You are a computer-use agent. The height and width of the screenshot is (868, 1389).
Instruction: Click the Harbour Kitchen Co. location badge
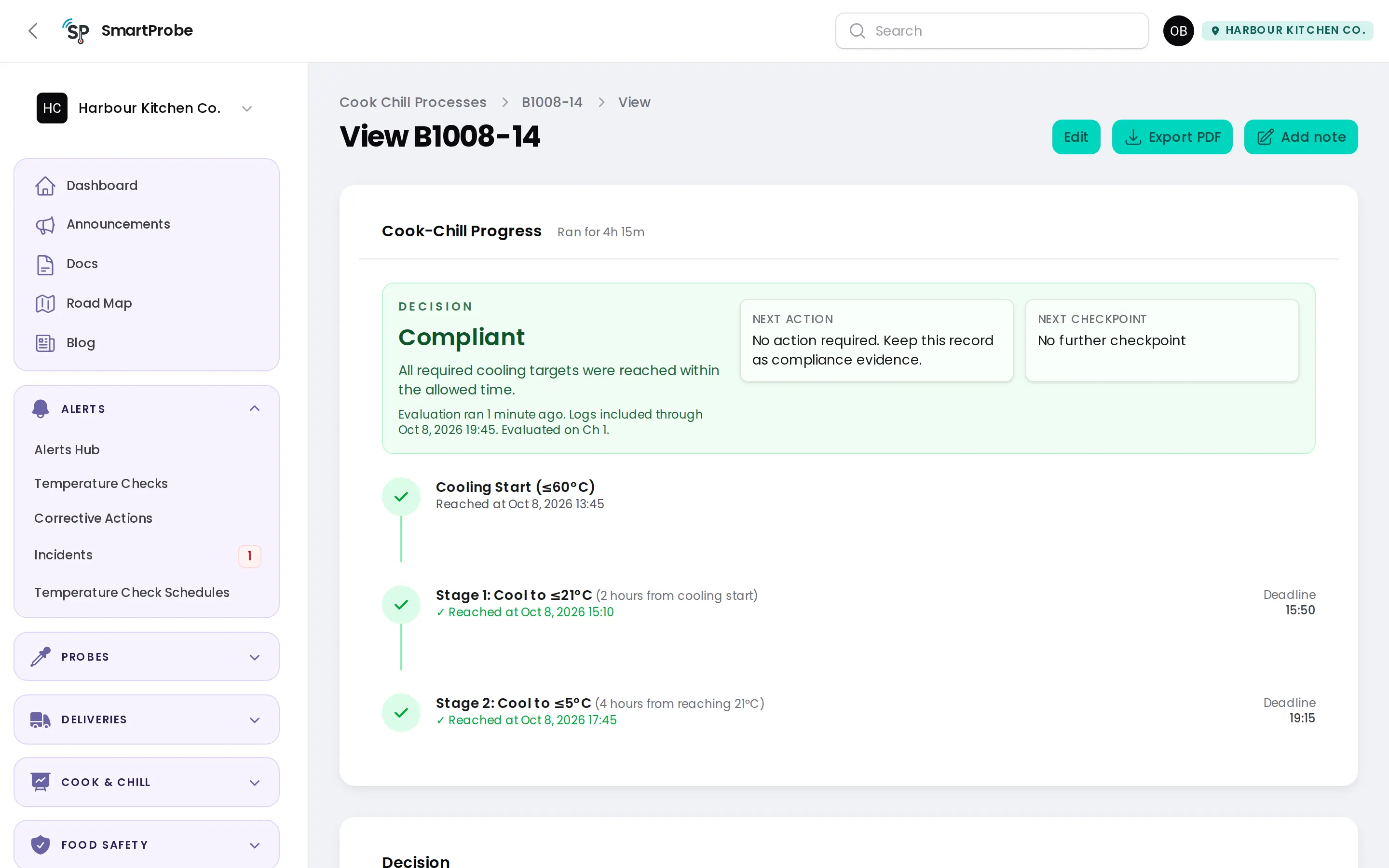[x=1287, y=30]
